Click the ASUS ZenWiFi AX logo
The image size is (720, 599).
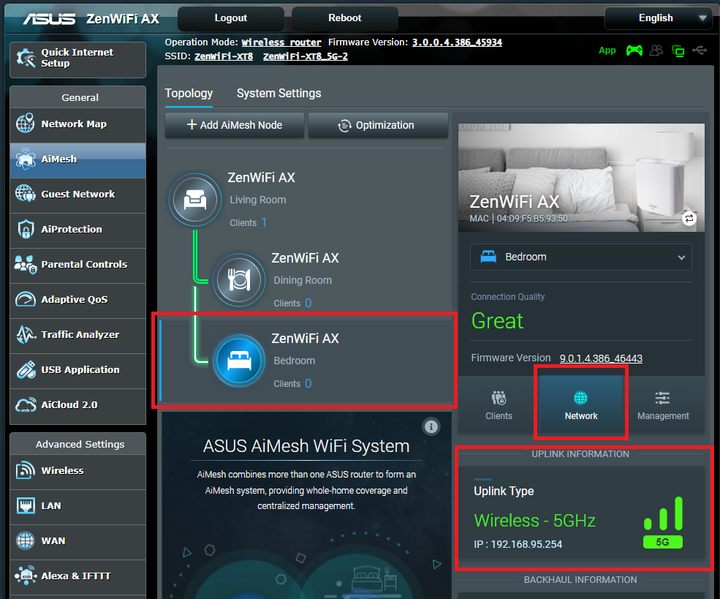(x=91, y=19)
